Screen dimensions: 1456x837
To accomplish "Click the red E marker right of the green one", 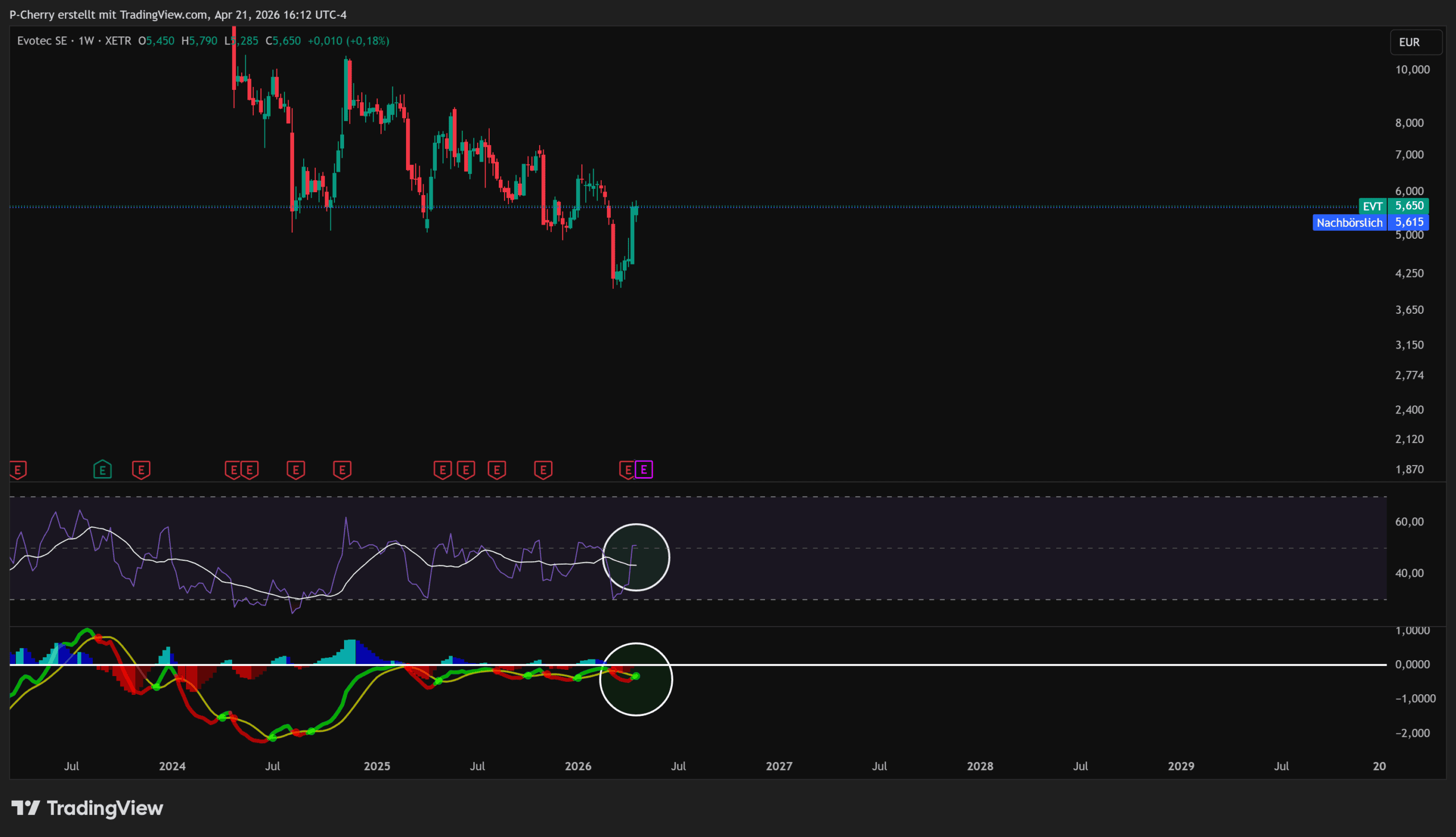I will (x=141, y=470).
